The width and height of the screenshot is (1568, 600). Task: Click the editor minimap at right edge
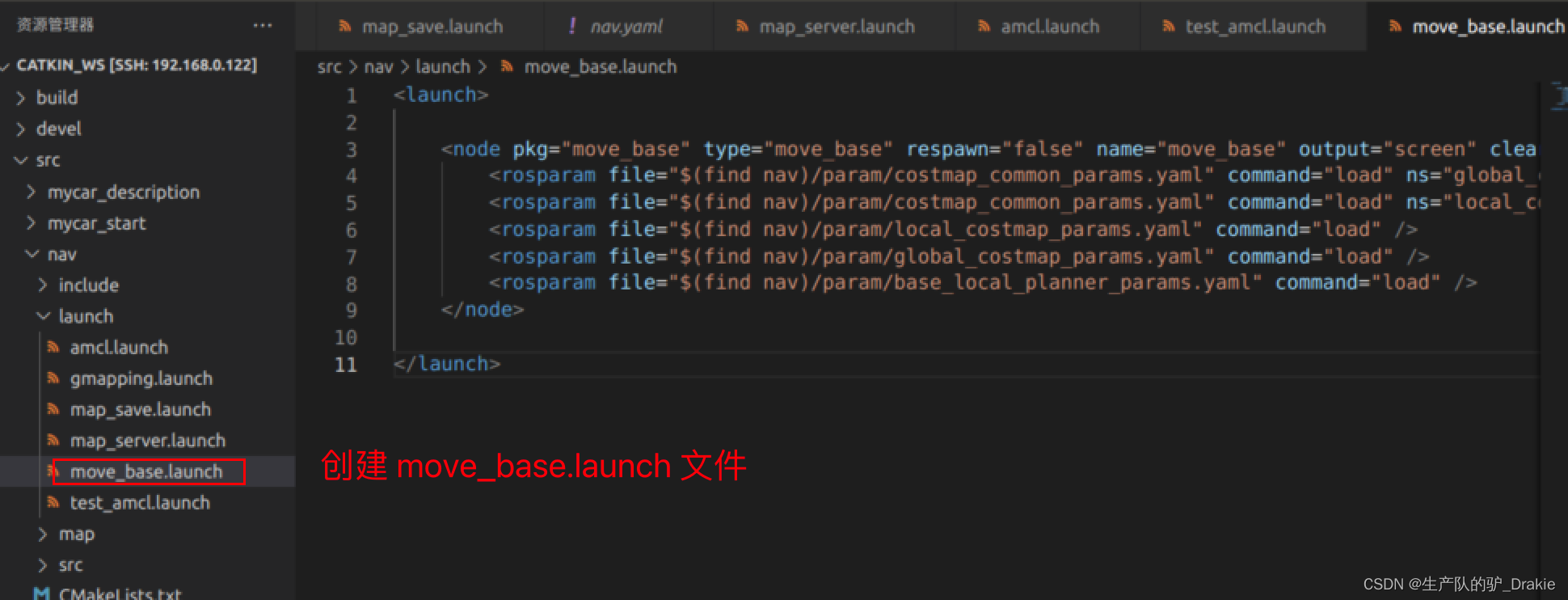tap(1559, 97)
